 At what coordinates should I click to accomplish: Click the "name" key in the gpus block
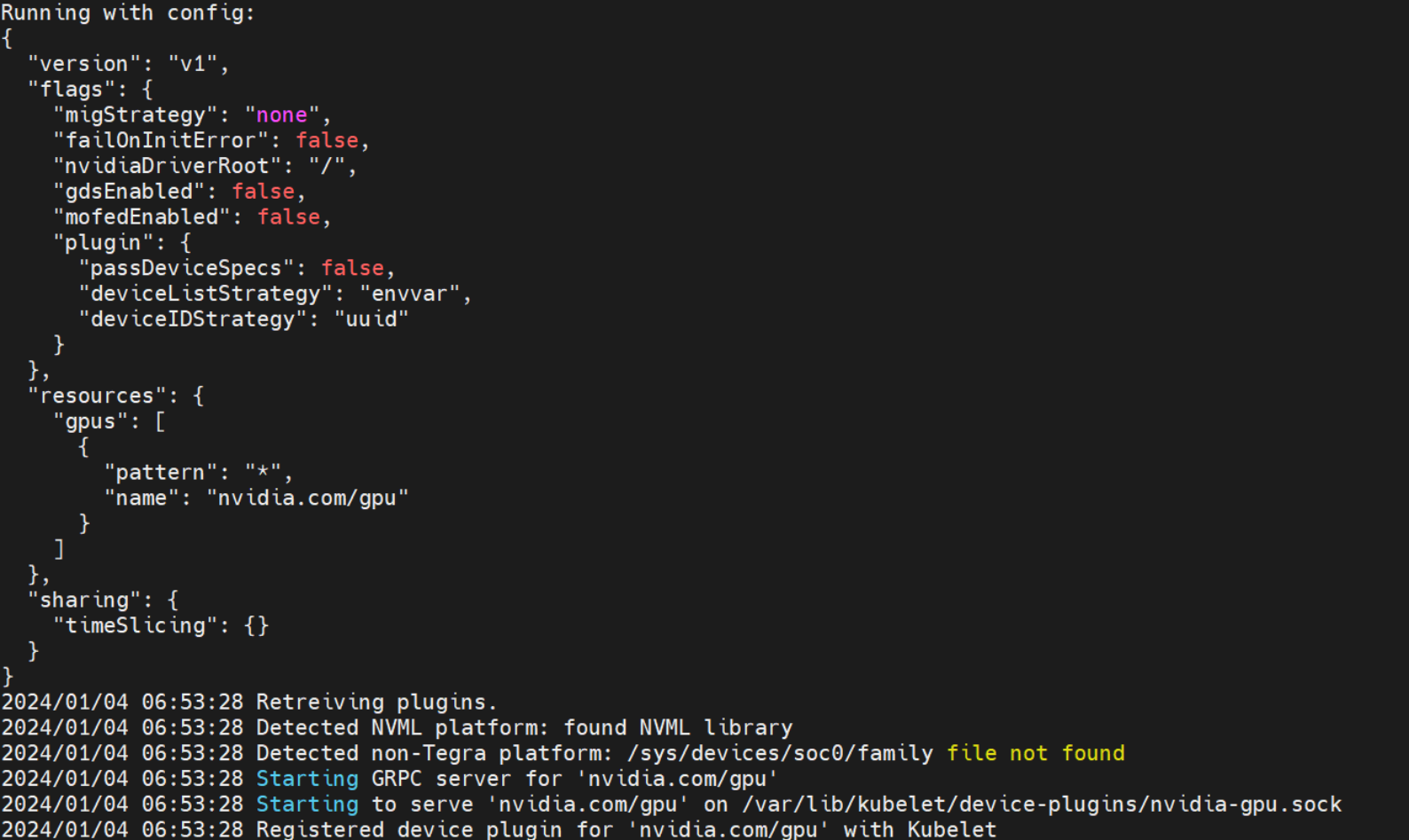[141, 499]
